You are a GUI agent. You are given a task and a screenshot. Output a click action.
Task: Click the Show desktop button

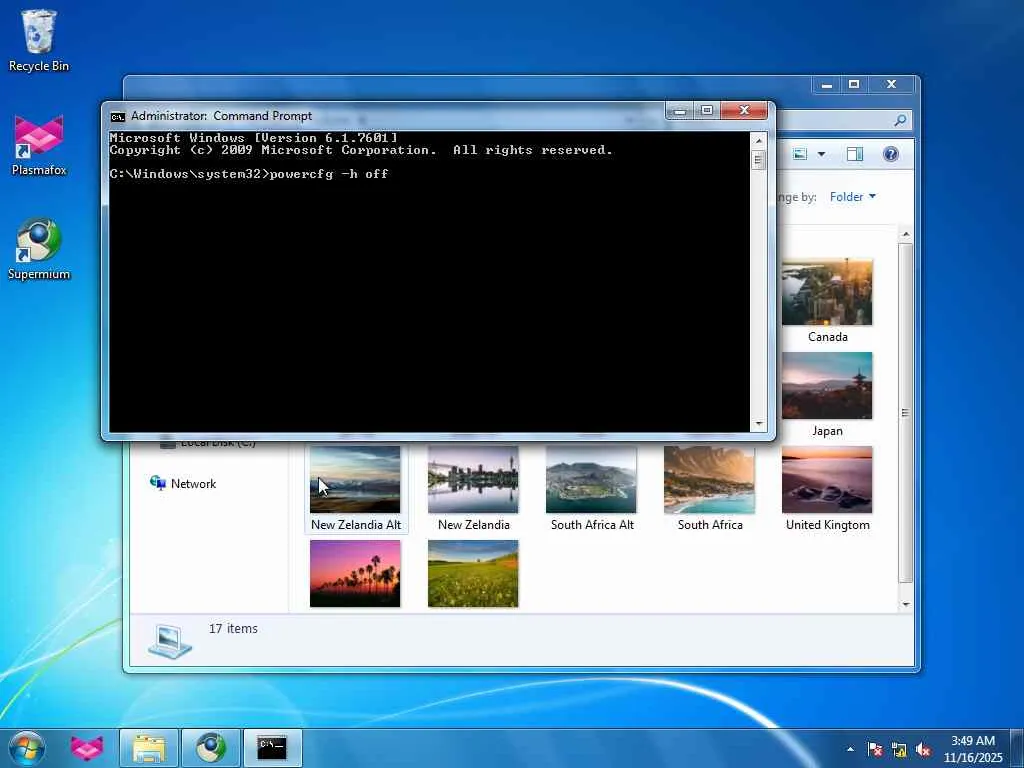[x=1018, y=748]
